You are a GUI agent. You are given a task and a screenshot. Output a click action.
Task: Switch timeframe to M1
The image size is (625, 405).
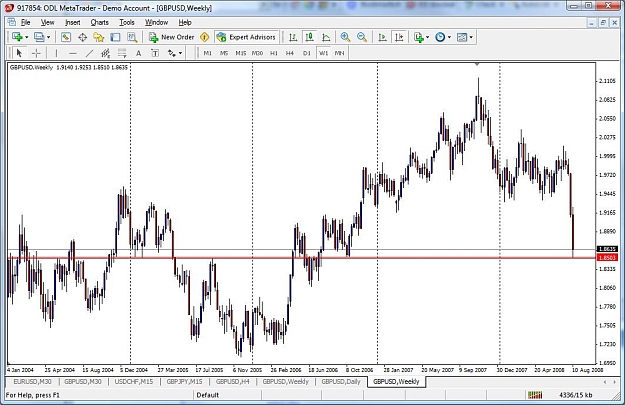pos(207,53)
